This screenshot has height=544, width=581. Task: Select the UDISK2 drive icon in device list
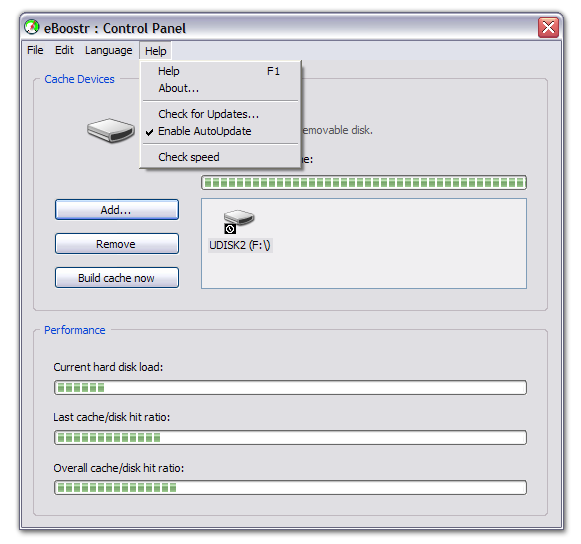(x=239, y=221)
